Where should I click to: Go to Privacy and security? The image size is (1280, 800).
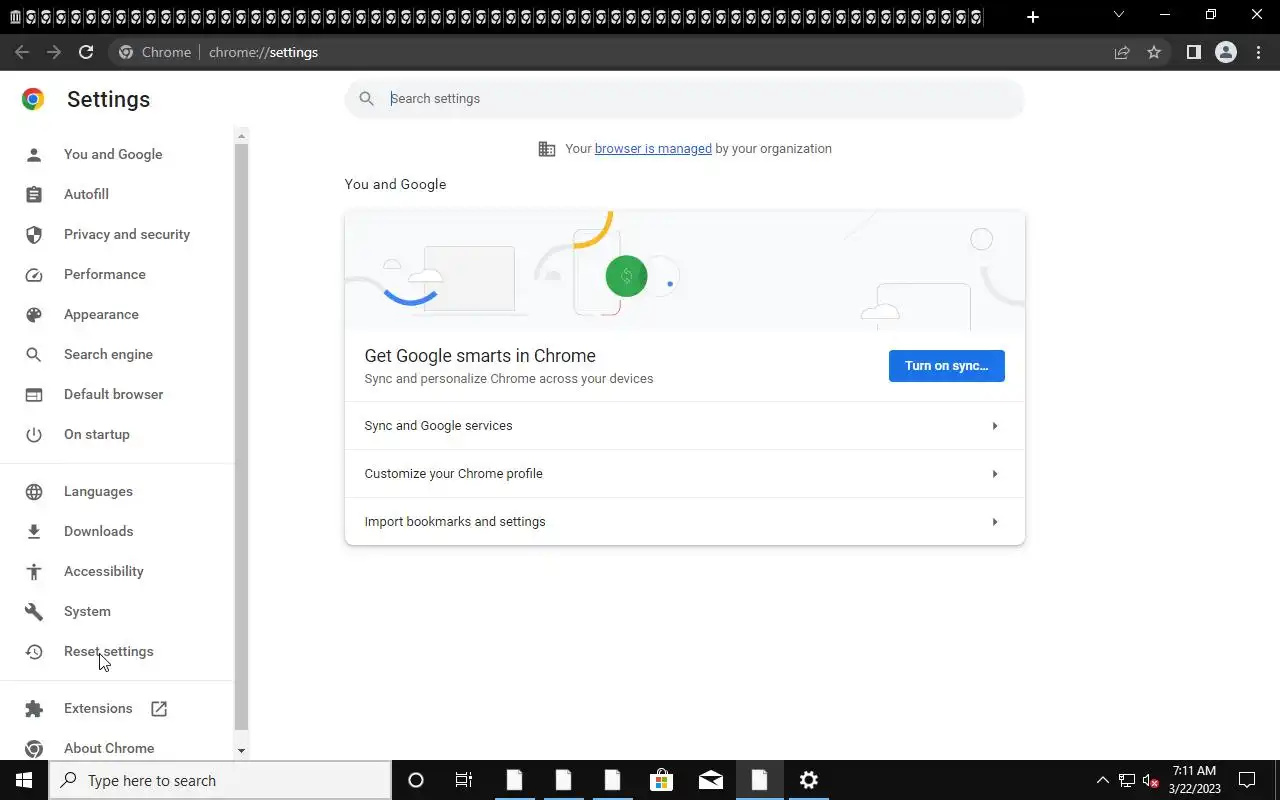click(127, 234)
